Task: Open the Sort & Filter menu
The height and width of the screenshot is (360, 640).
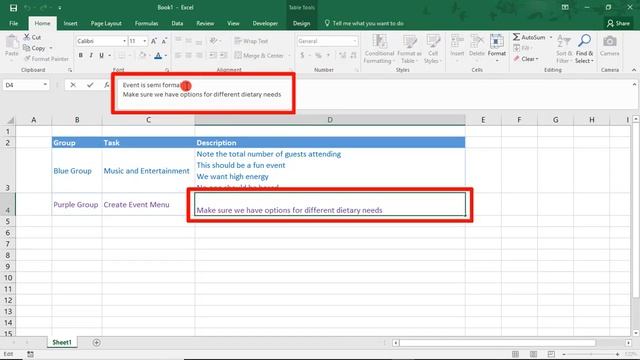Action: (x=564, y=49)
